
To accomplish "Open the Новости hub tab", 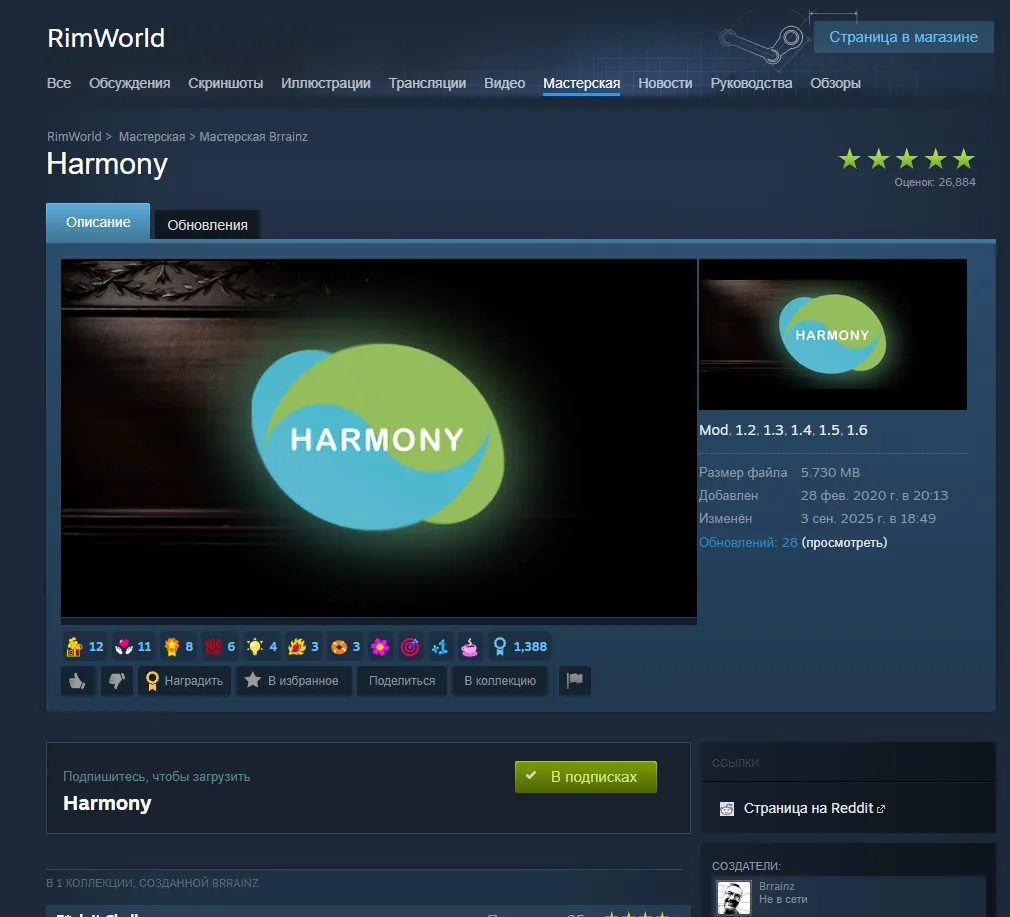I will (x=665, y=83).
